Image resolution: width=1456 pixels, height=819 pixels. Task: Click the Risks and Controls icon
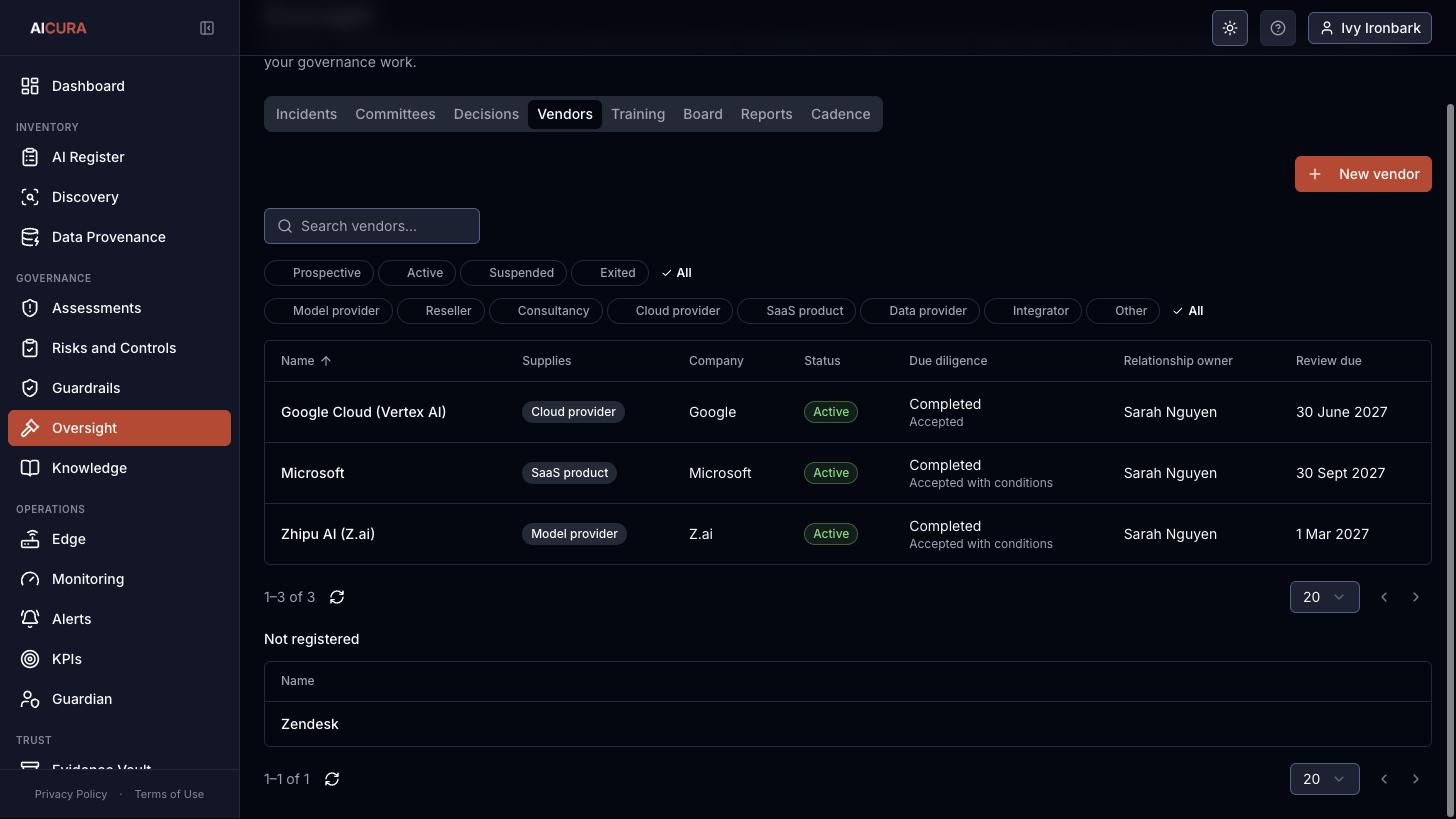(30, 348)
